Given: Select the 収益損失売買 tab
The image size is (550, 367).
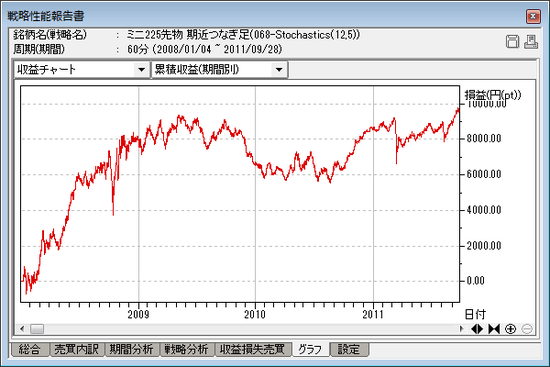Looking at the screenshot, I should pos(253,349).
